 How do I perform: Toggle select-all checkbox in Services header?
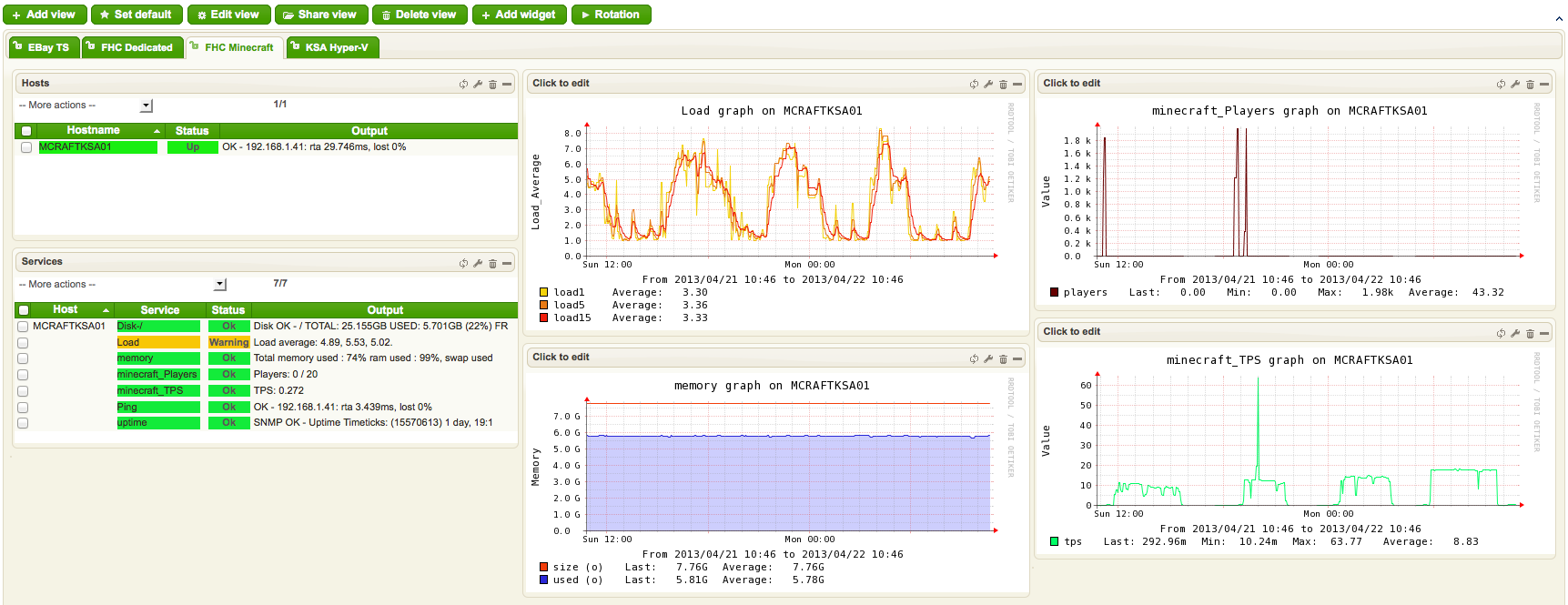[x=24, y=310]
